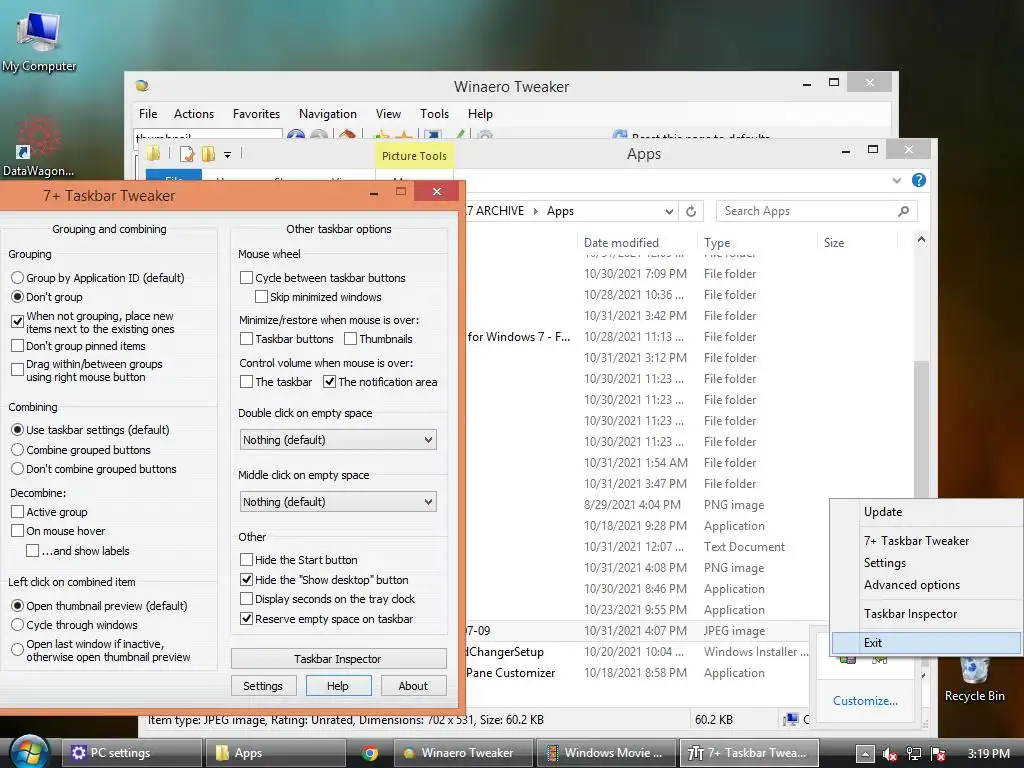Enable Drag within/between groups checkbox
This screenshot has width=1024, height=768.
pos(18,370)
